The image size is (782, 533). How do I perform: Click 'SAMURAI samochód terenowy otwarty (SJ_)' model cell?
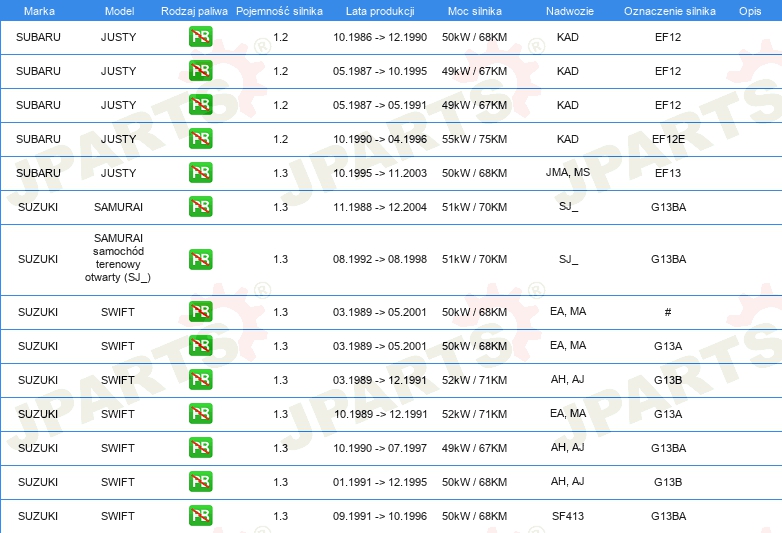coord(118,257)
